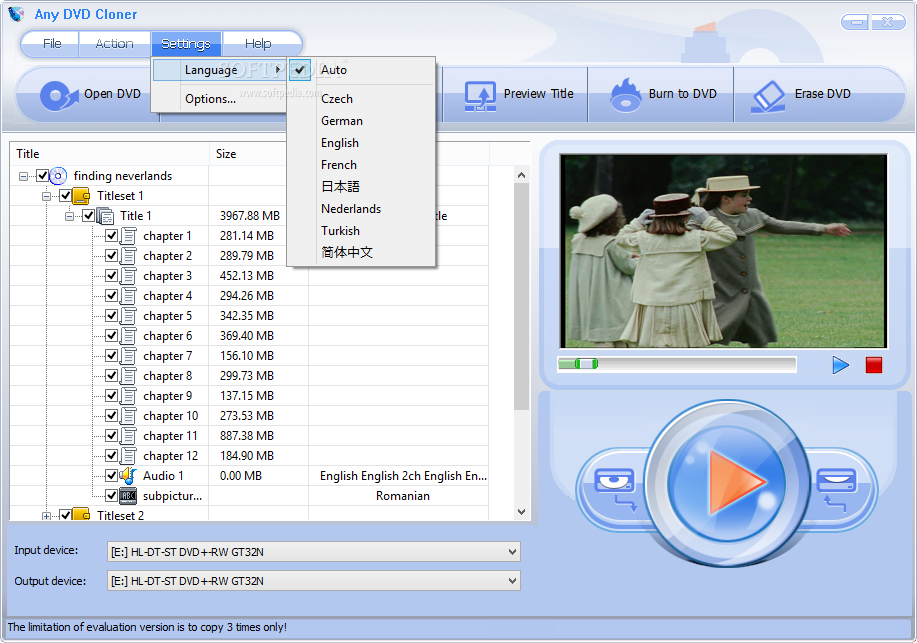Select Czech language
This screenshot has width=917, height=643.
tap(361, 99)
